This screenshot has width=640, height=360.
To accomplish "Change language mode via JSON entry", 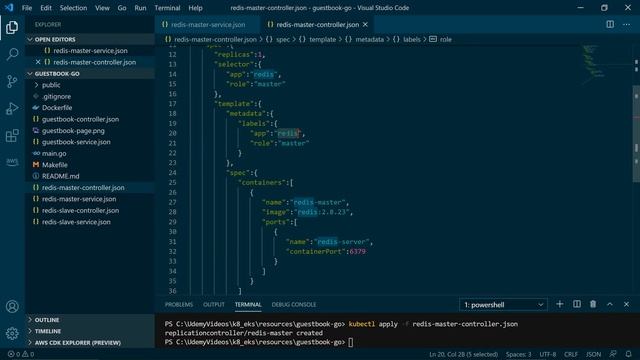I will click(x=593, y=354).
